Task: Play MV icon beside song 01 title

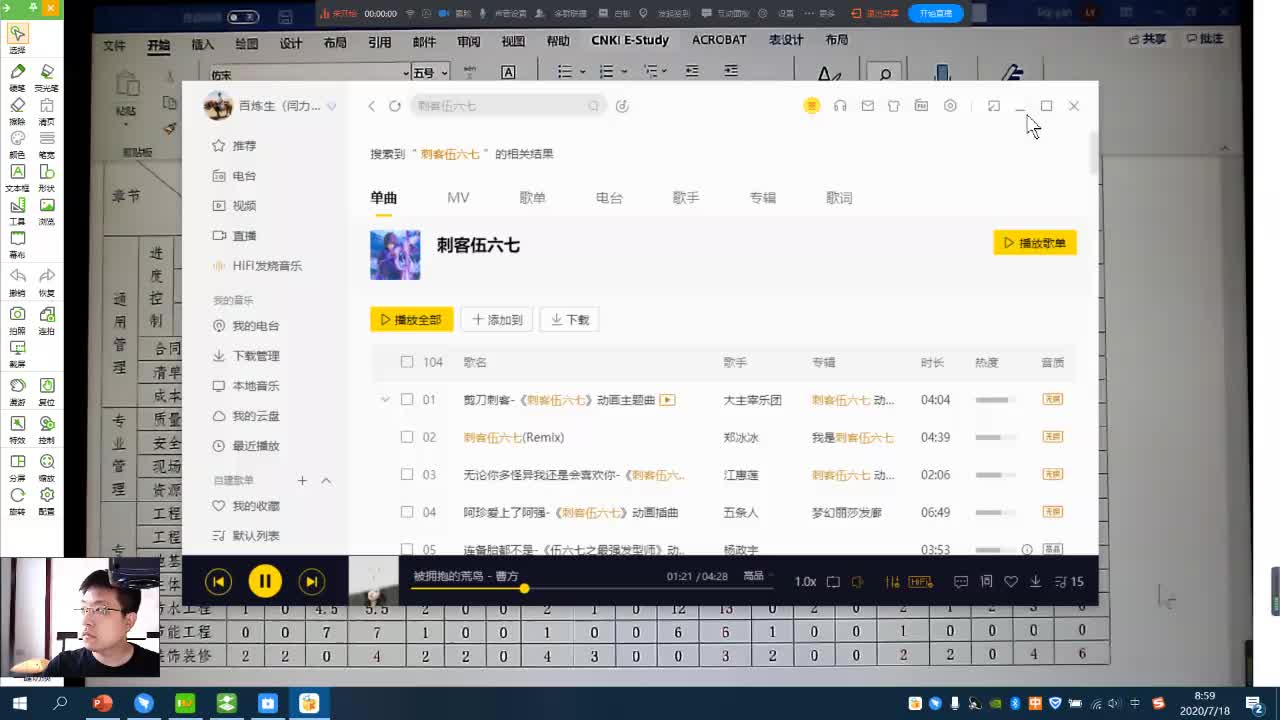Action: [667, 400]
